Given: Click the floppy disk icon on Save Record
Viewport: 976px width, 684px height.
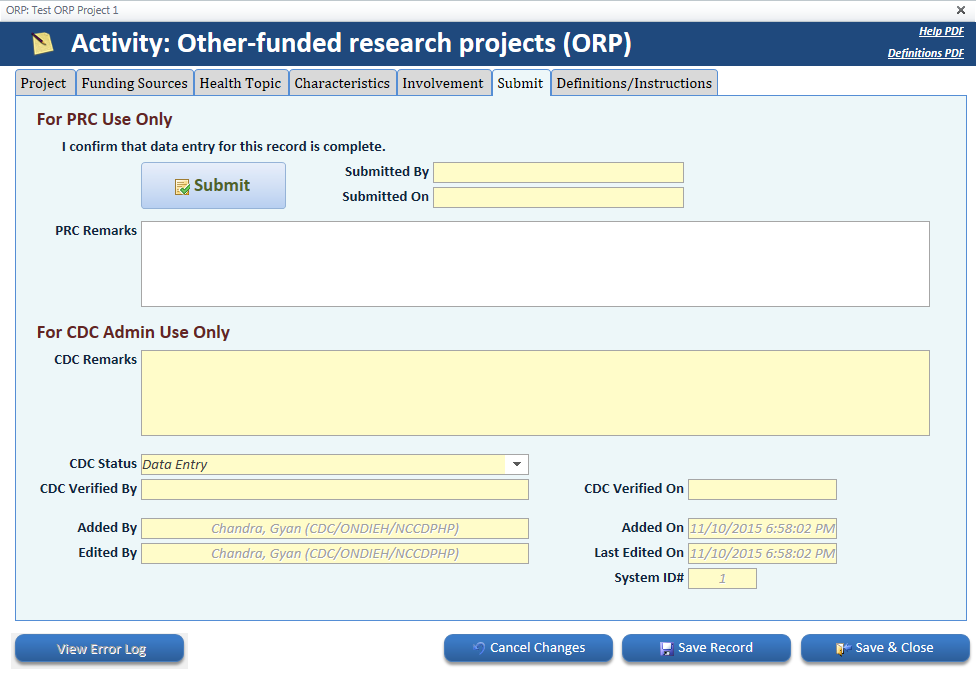Looking at the screenshot, I should (x=667, y=649).
